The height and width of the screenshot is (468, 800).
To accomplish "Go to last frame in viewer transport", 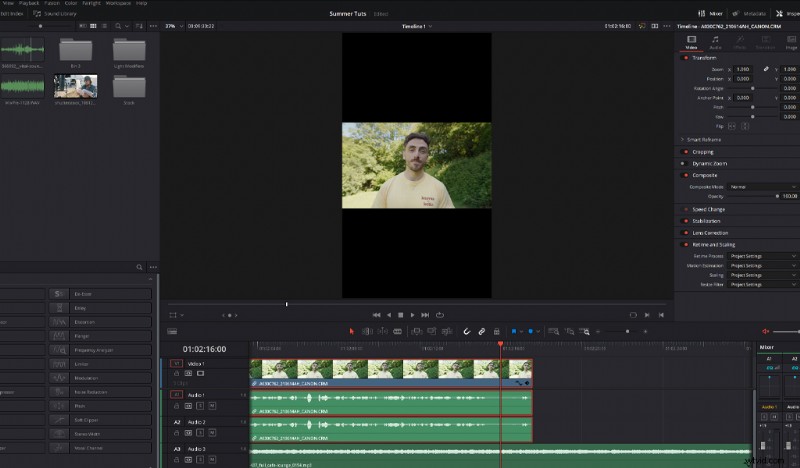I will pyautogui.click(x=425, y=315).
